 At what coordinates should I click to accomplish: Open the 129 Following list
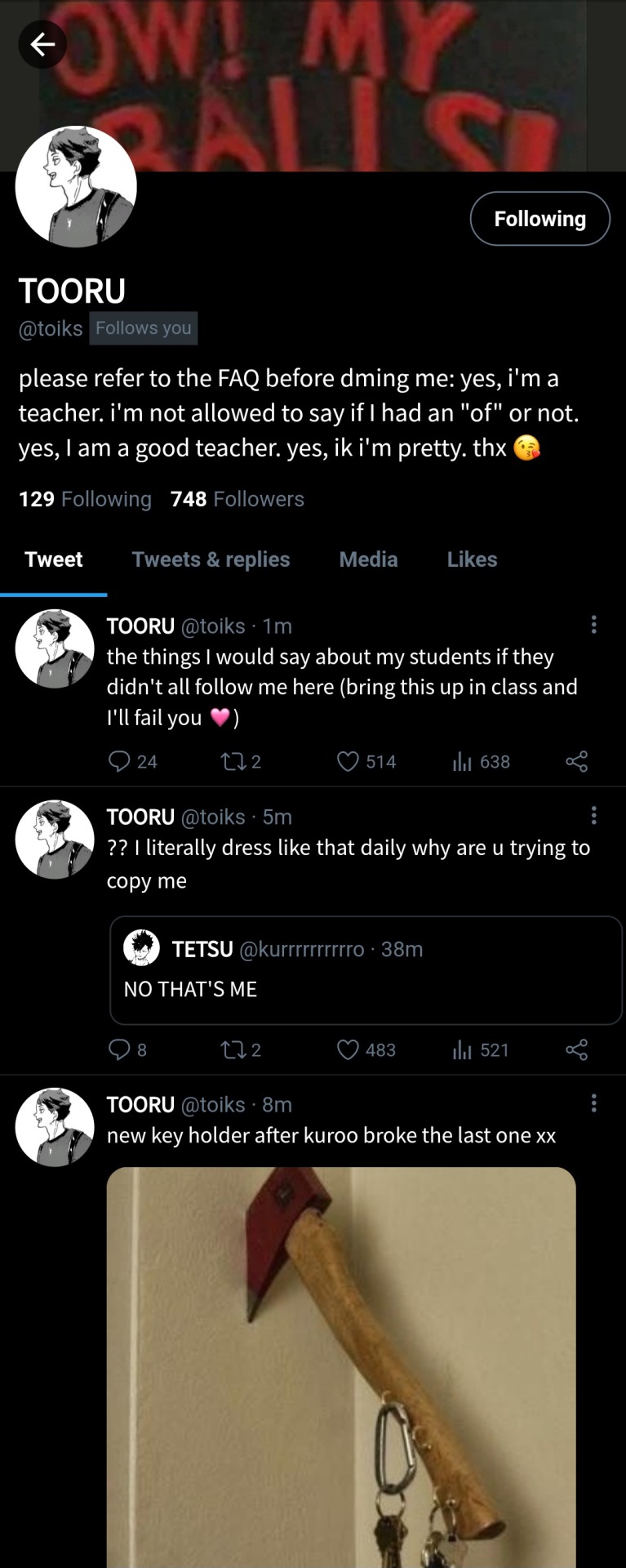(85, 499)
